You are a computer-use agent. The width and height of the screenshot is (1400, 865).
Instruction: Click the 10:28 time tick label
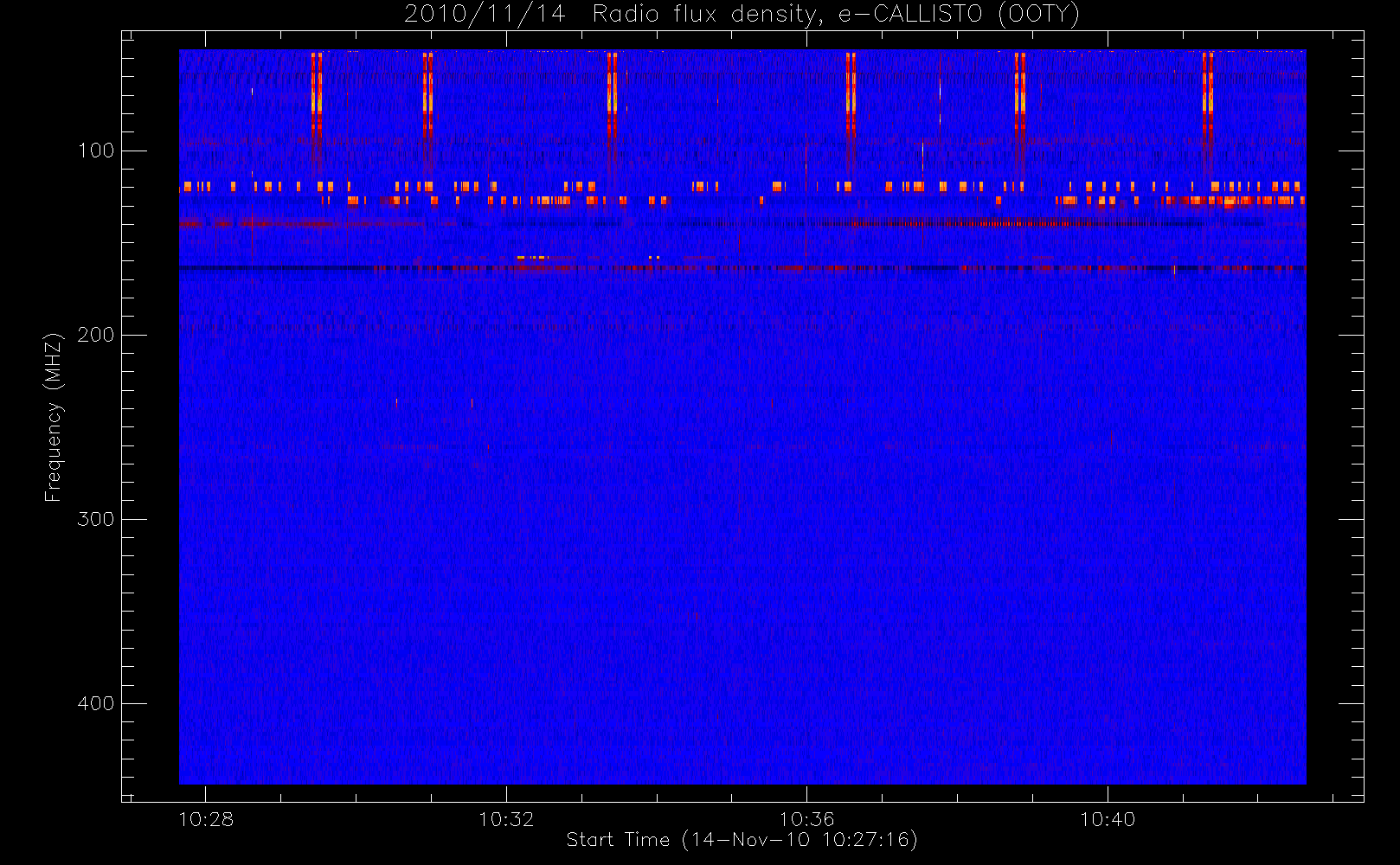(x=206, y=820)
